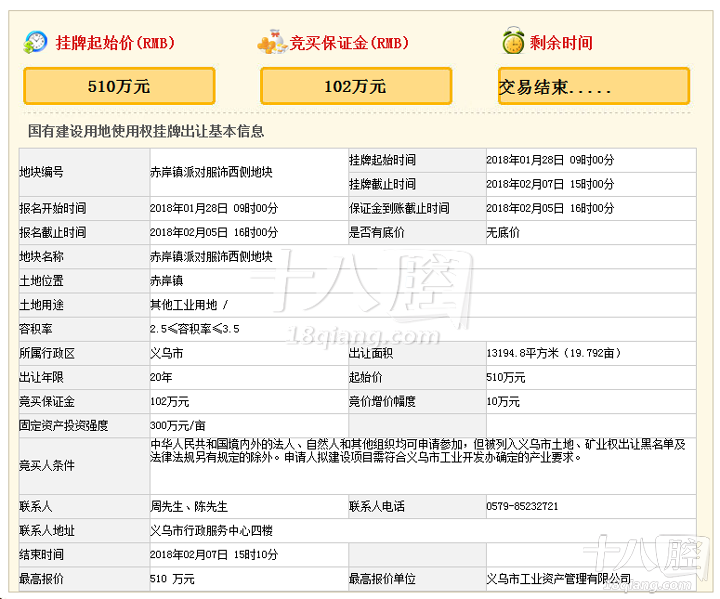
Task: Select the 剩余时间 heading
Action: pos(561,43)
